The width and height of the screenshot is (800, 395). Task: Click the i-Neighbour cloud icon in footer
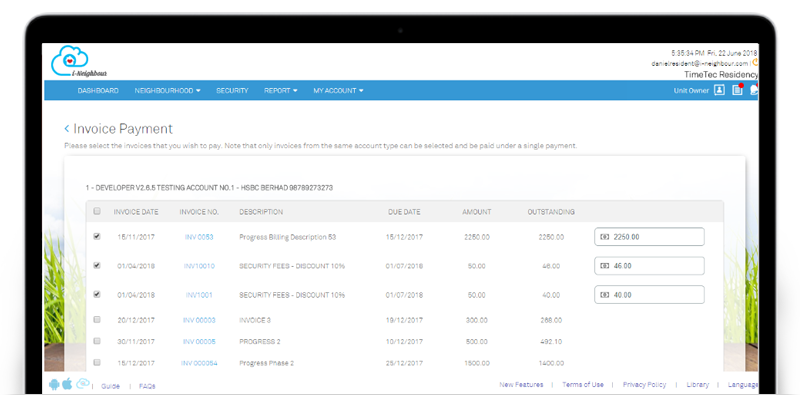click(x=83, y=384)
